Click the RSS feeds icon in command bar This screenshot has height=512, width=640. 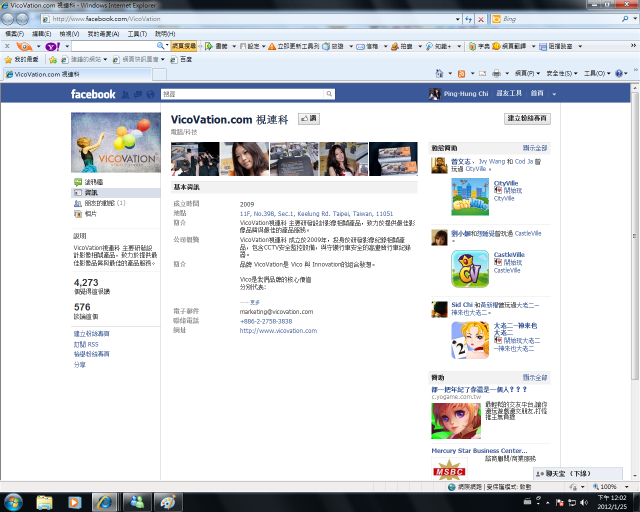pyautogui.click(x=462, y=73)
